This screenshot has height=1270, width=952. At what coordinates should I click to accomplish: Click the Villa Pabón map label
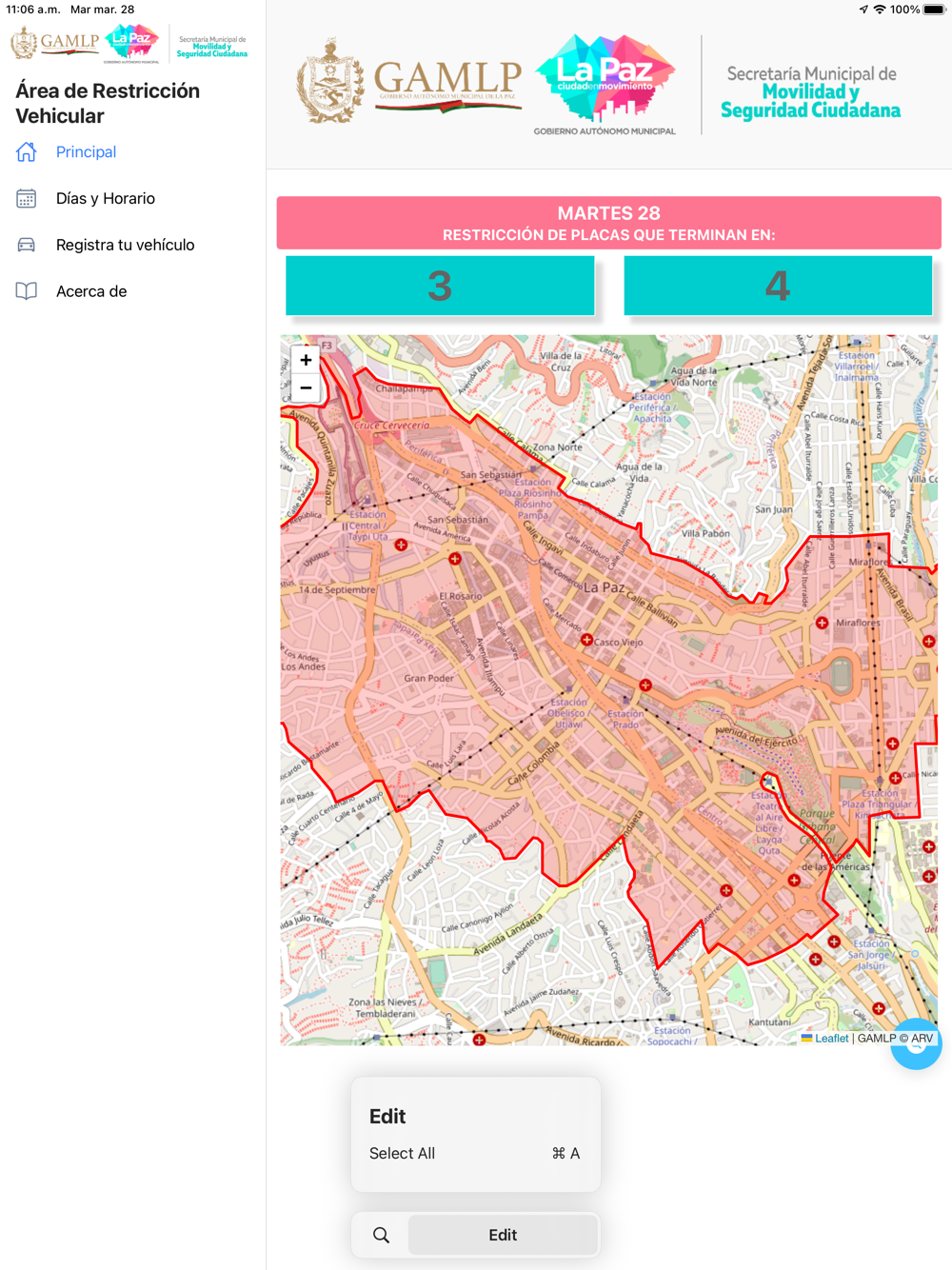point(705,533)
